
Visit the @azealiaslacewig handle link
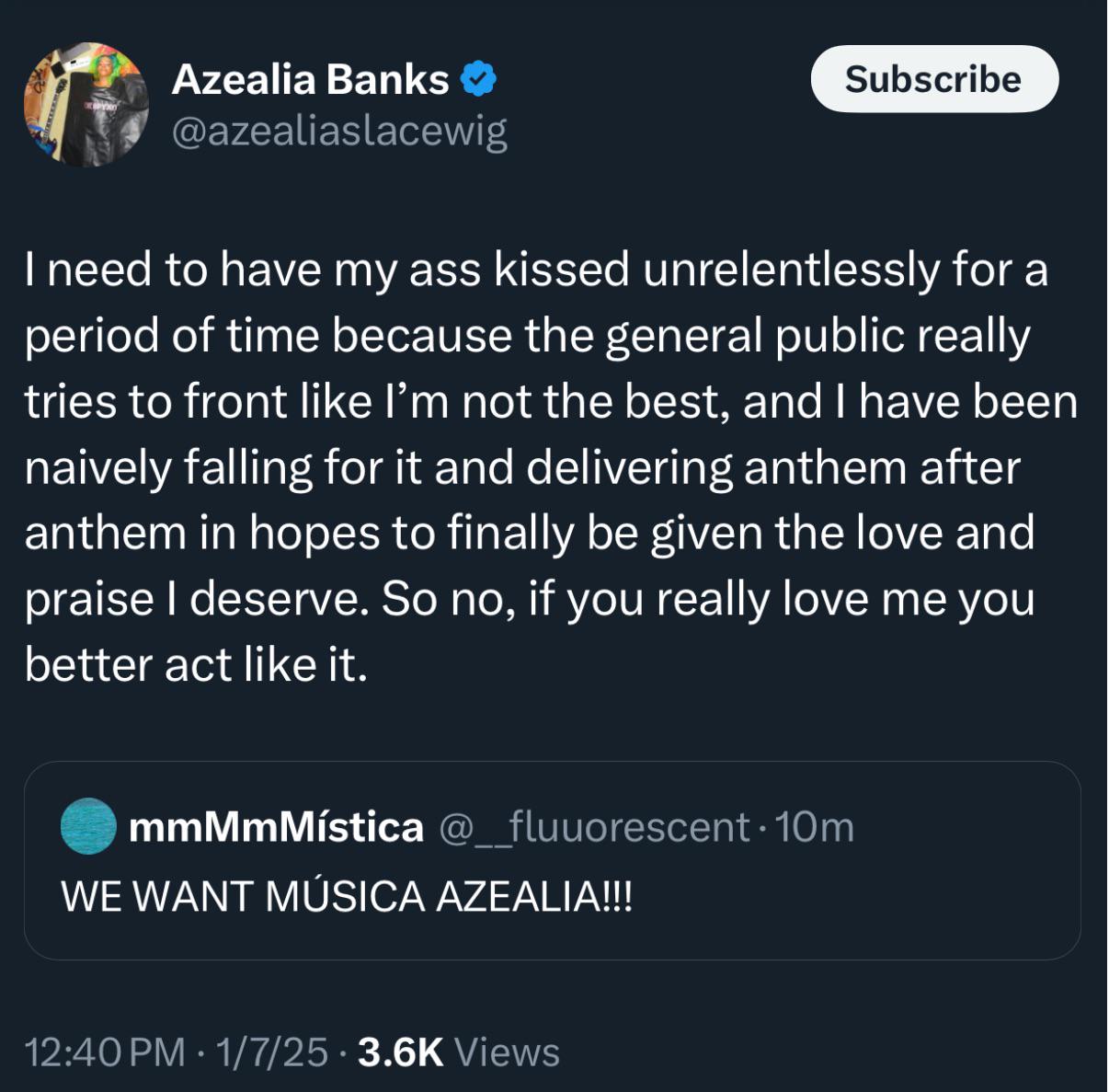click(338, 132)
